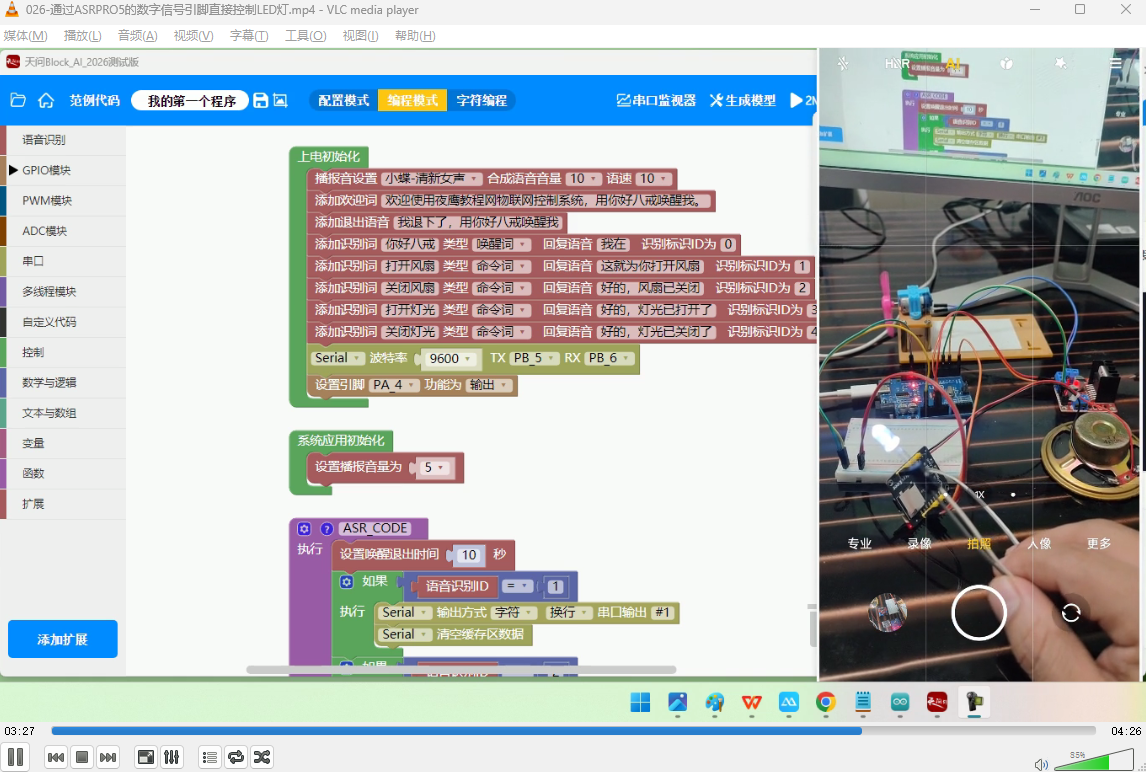Click the image export icon beside save

[x=280, y=100]
